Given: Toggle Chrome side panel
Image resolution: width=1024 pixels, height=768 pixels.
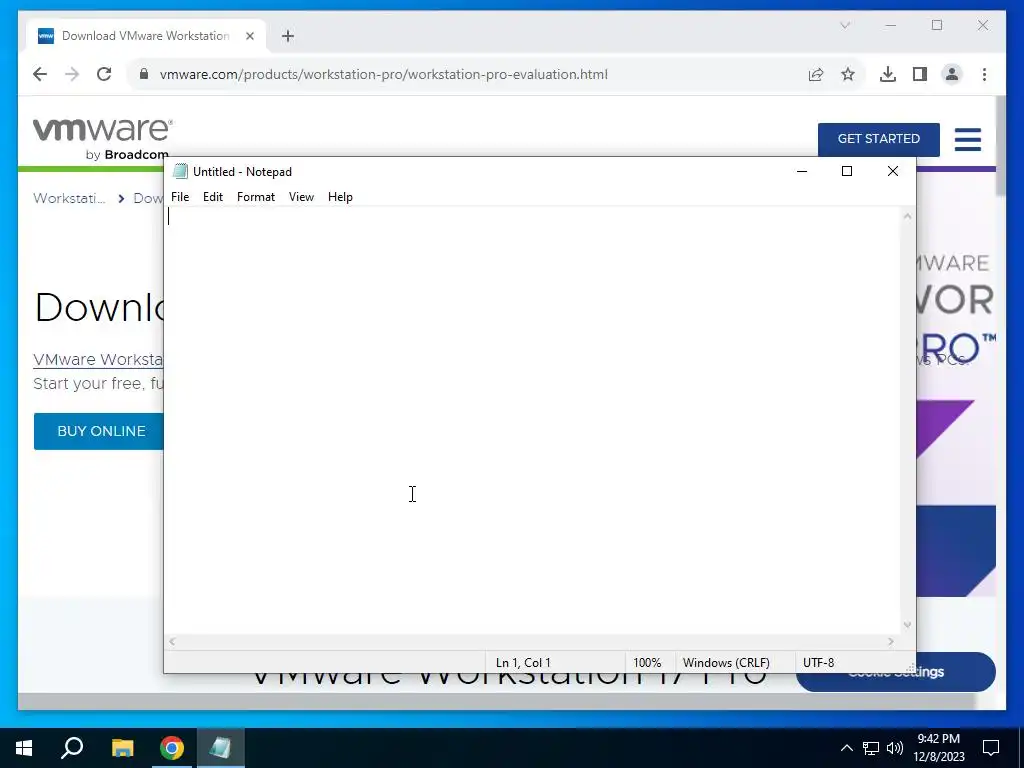Looking at the screenshot, I should [x=920, y=74].
